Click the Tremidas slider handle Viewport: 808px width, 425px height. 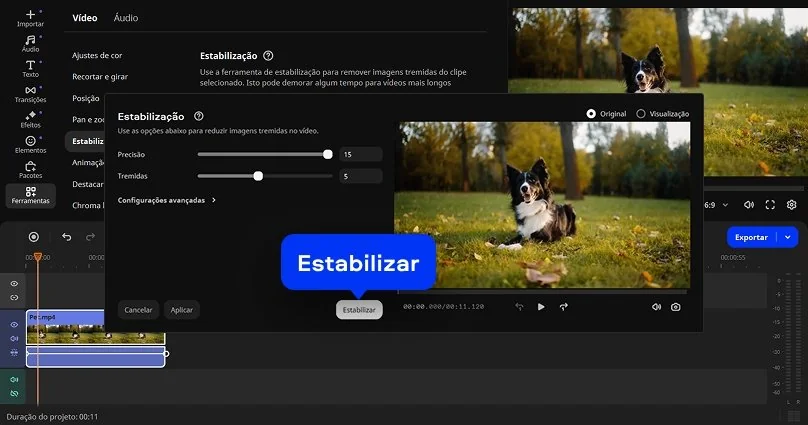point(258,176)
